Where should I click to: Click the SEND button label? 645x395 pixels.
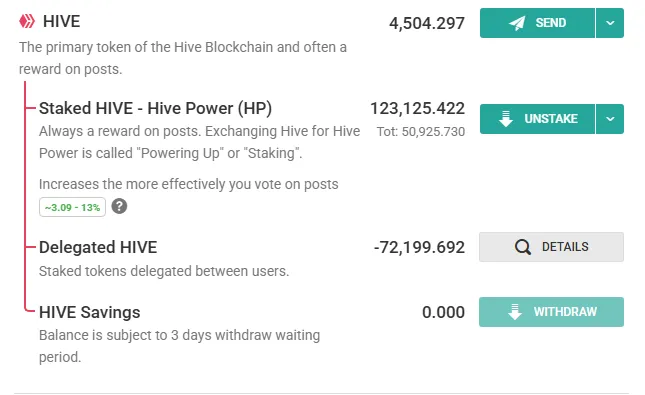pyautogui.click(x=551, y=23)
